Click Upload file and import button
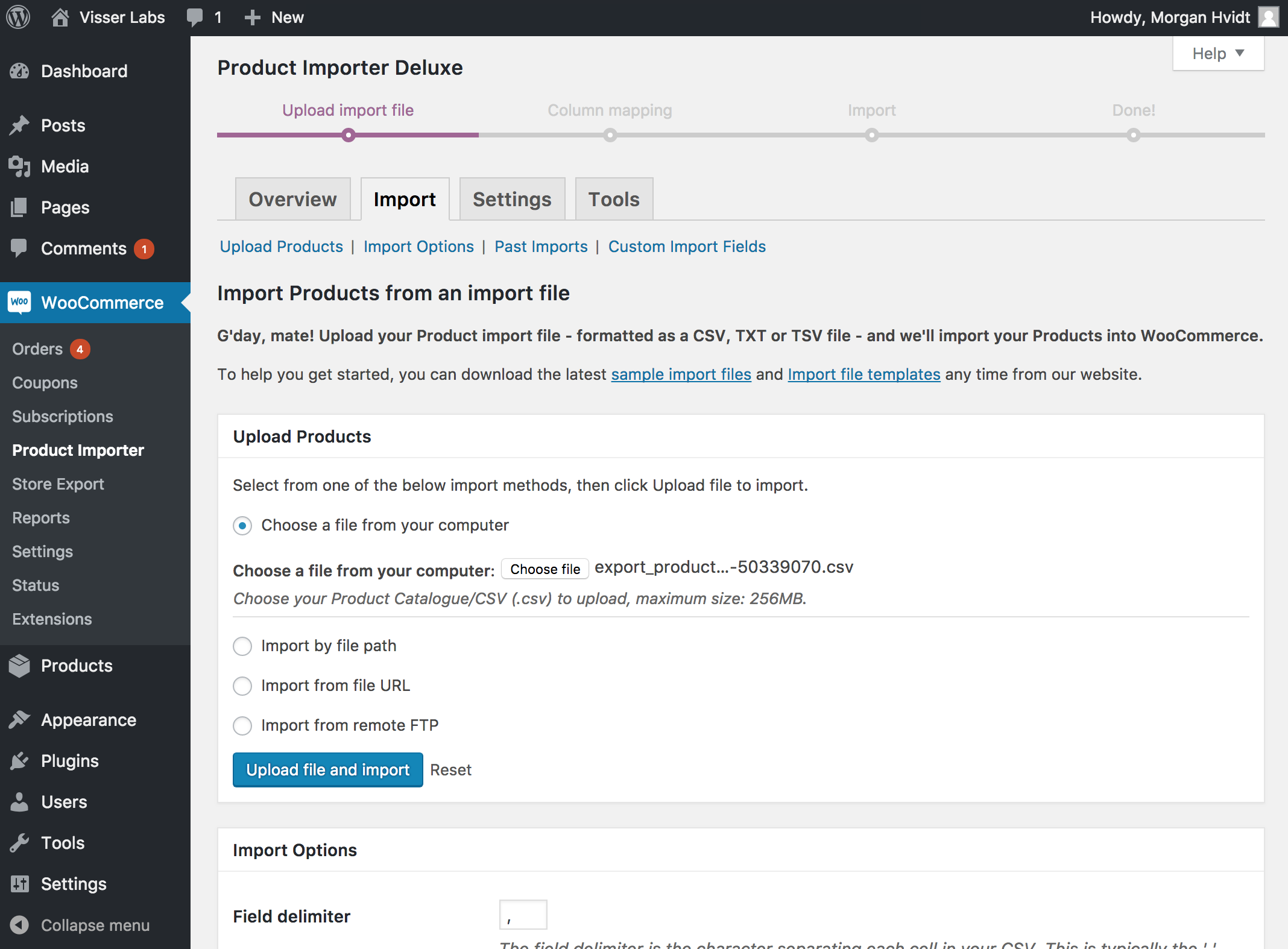 [328, 770]
